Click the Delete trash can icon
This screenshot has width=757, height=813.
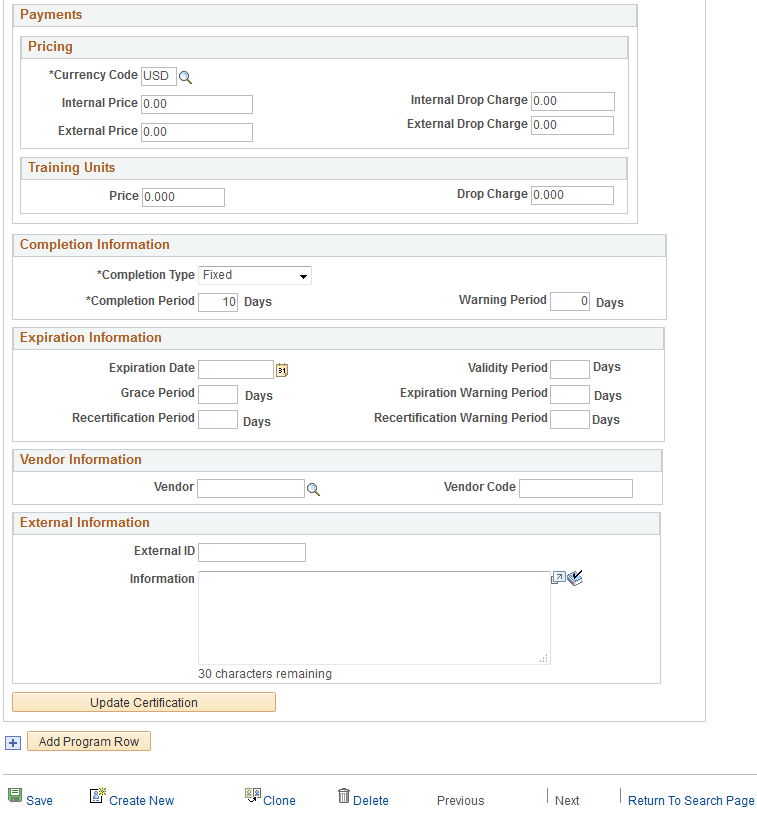344,795
